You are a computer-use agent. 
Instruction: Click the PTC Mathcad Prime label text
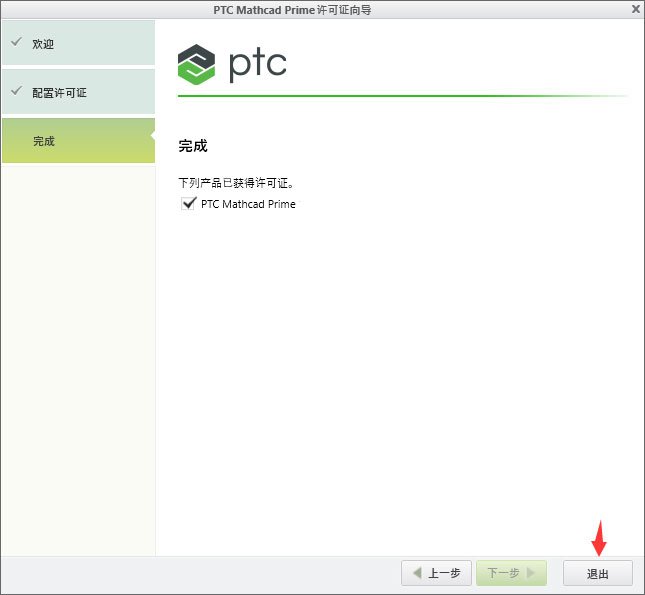point(248,204)
